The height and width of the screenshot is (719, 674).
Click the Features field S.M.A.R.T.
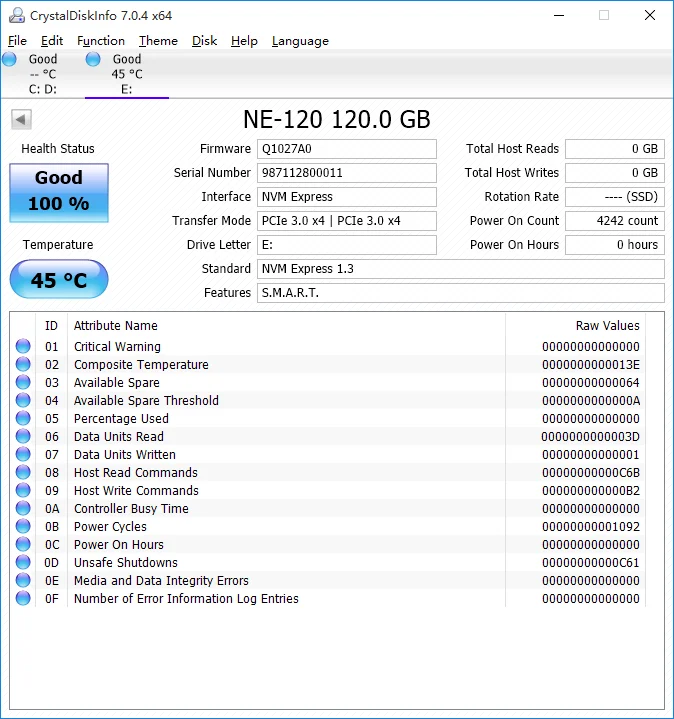461,293
